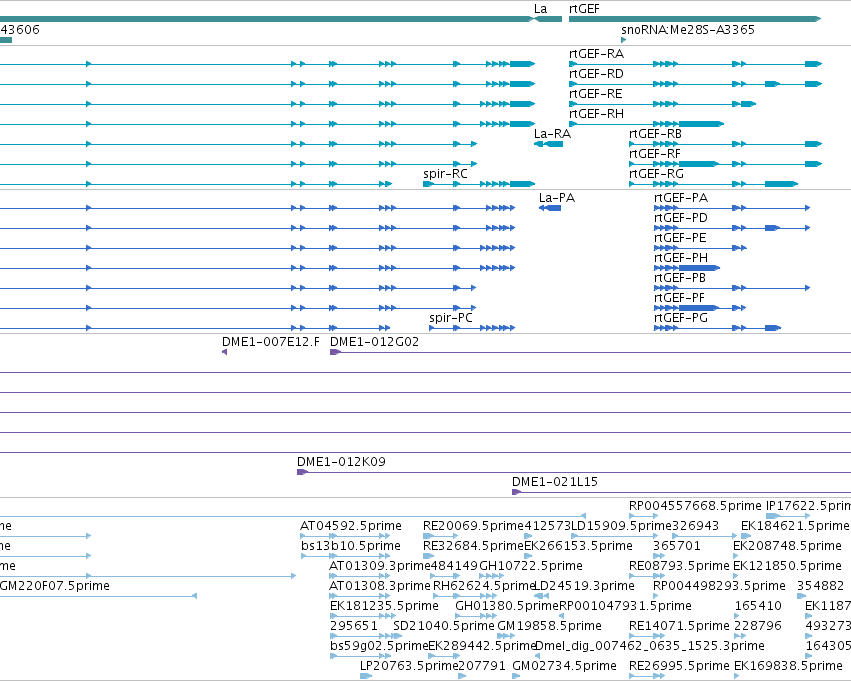The height and width of the screenshot is (681, 851).
Task: Open the rtGEF-PB protein label
Action: (679, 278)
